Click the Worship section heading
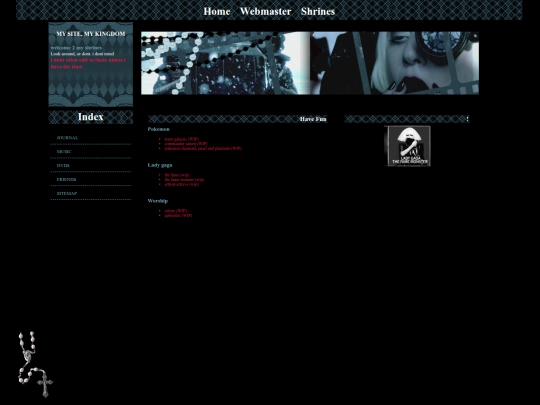Screen dimensions: 540x405 tap(157, 201)
